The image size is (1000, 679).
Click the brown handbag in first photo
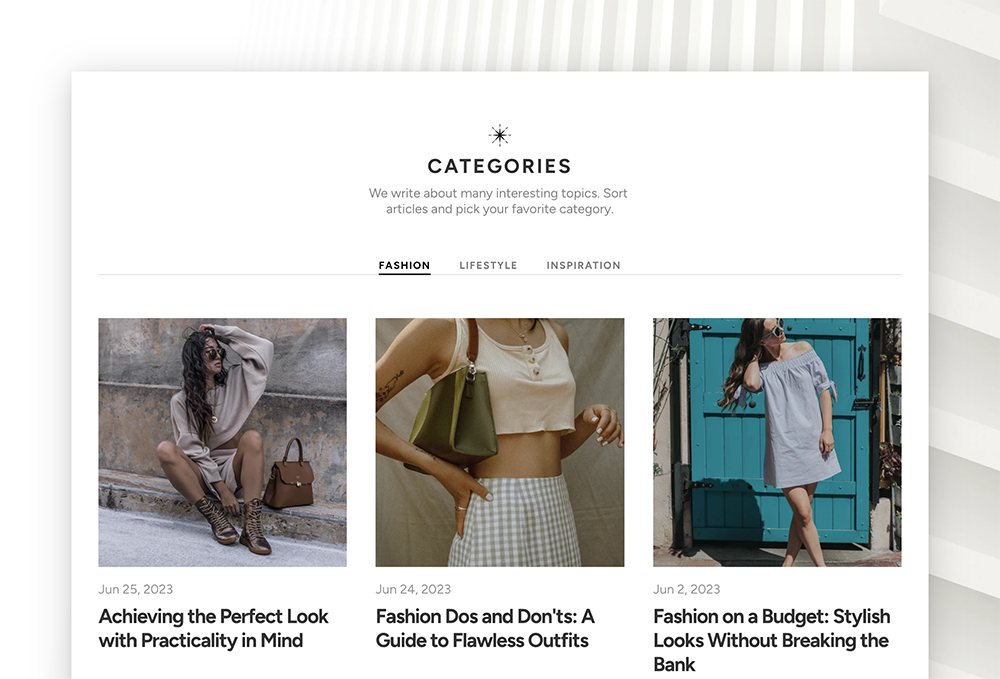click(288, 474)
